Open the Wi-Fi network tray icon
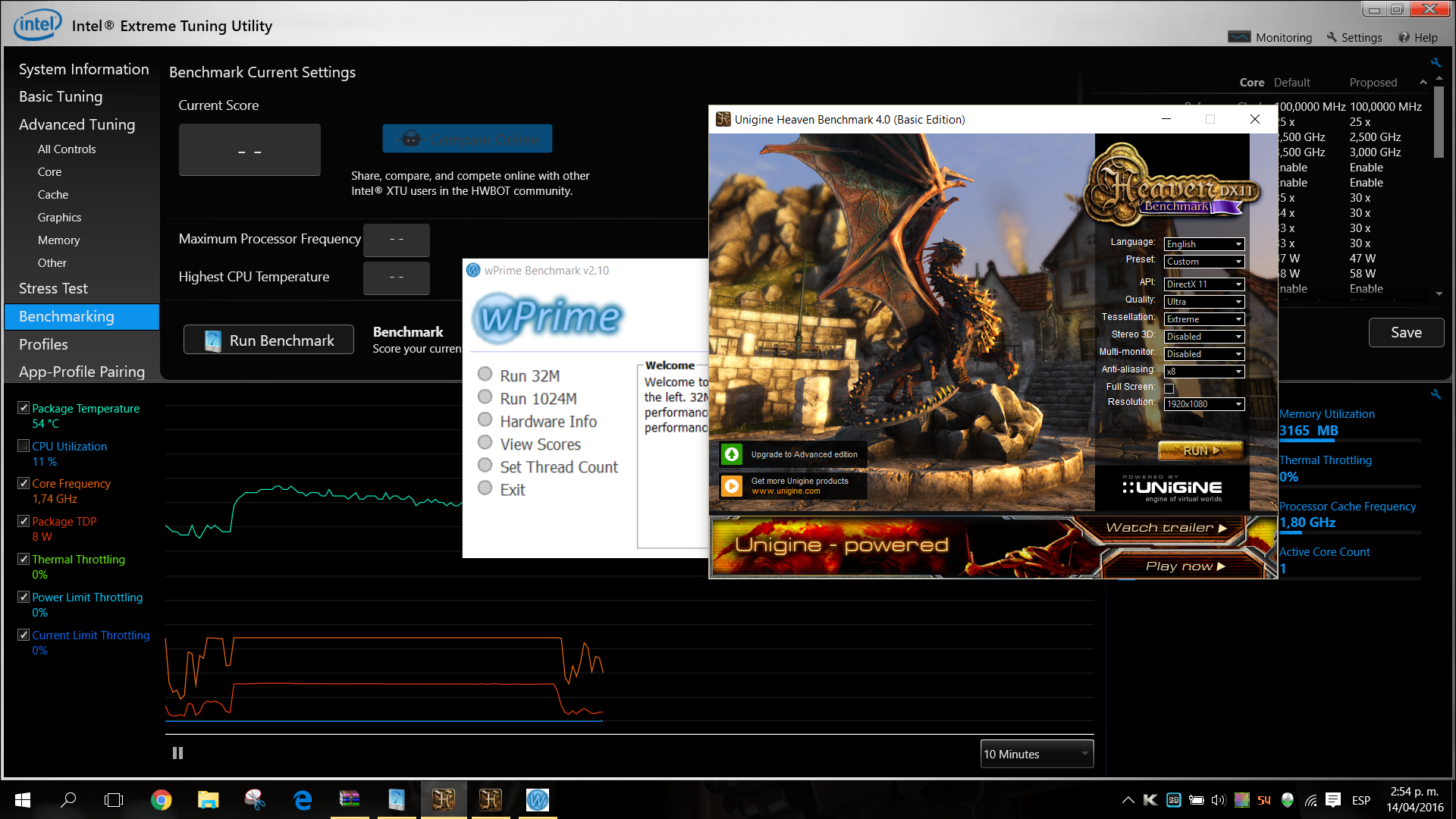 coord(1310,800)
